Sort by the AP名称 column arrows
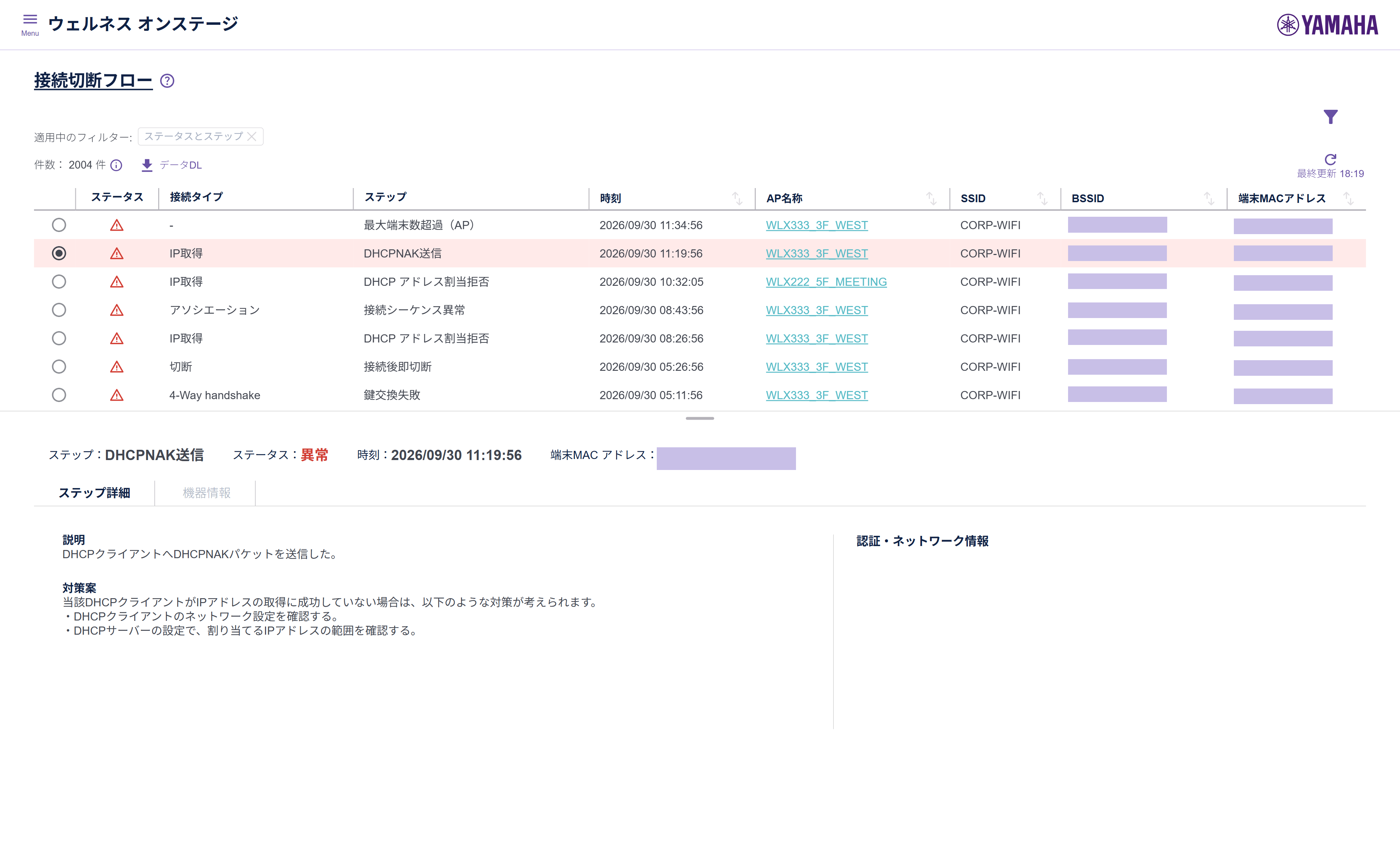1400x850 pixels. coord(931,198)
